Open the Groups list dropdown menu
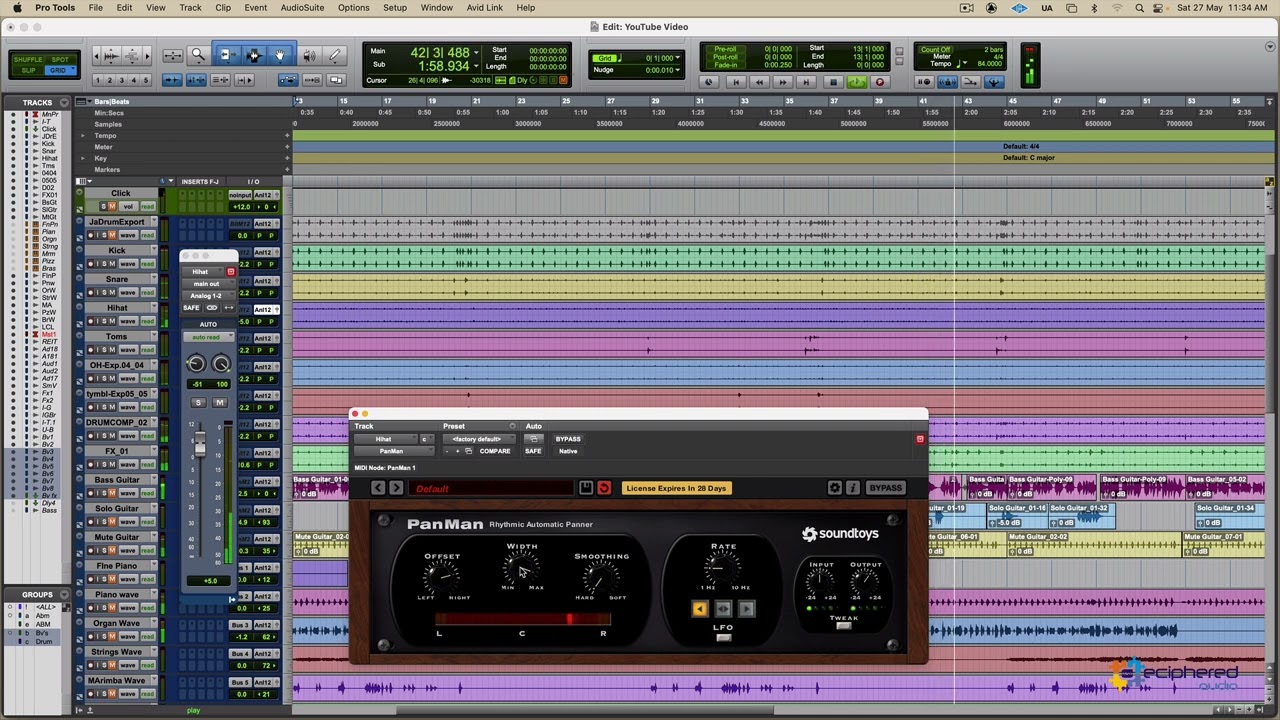 (x=65, y=594)
